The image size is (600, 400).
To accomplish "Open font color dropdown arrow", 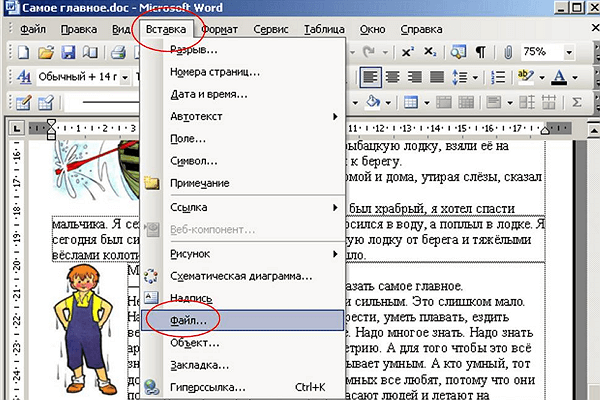I will pos(575,78).
